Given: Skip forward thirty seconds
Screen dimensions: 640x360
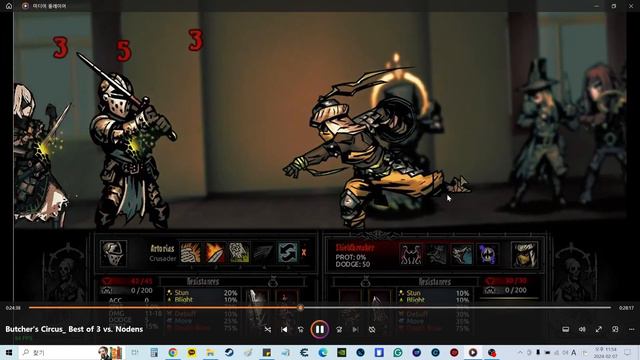Looking at the screenshot, I should point(339,329).
